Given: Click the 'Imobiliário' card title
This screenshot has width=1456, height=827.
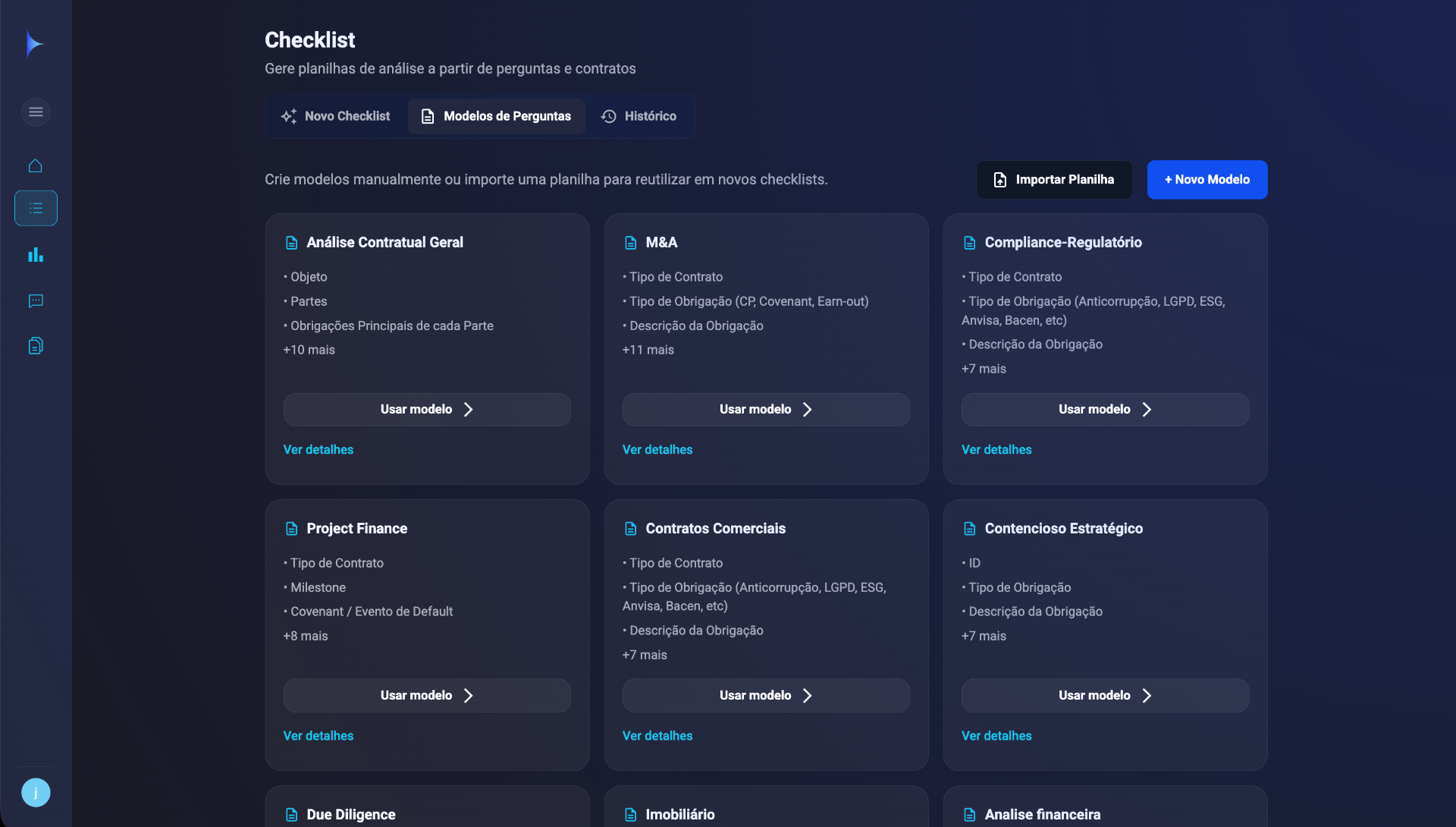Looking at the screenshot, I should [680, 815].
